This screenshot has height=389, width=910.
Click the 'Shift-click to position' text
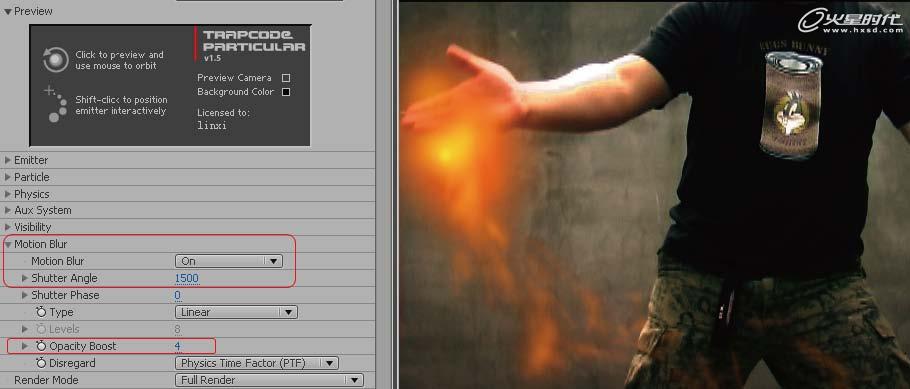pos(121,100)
